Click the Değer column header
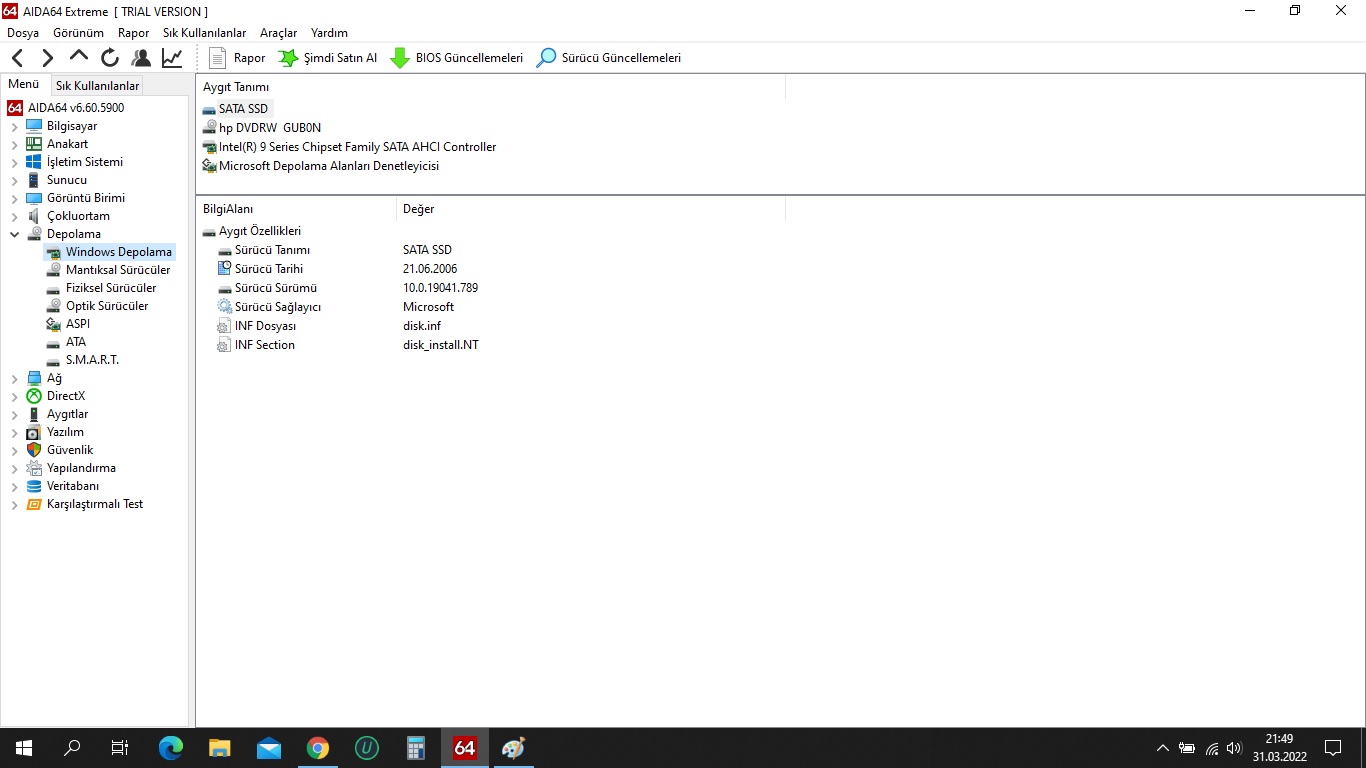Screen dimensions: 1366x768 418,209
